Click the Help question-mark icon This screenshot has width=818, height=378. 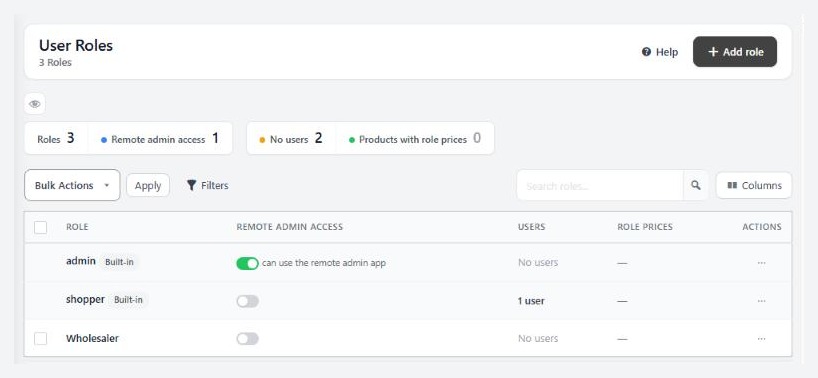pyautogui.click(x=646, y=52)
